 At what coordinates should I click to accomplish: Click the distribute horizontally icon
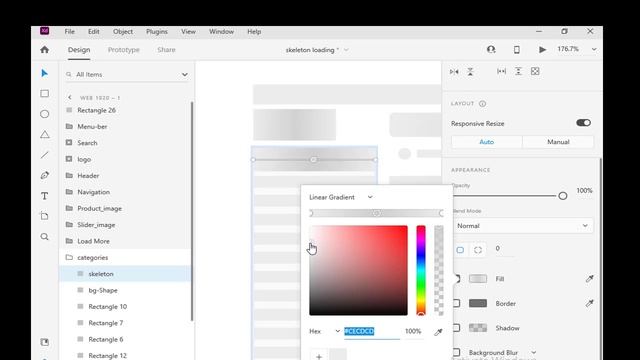point(502,71)
